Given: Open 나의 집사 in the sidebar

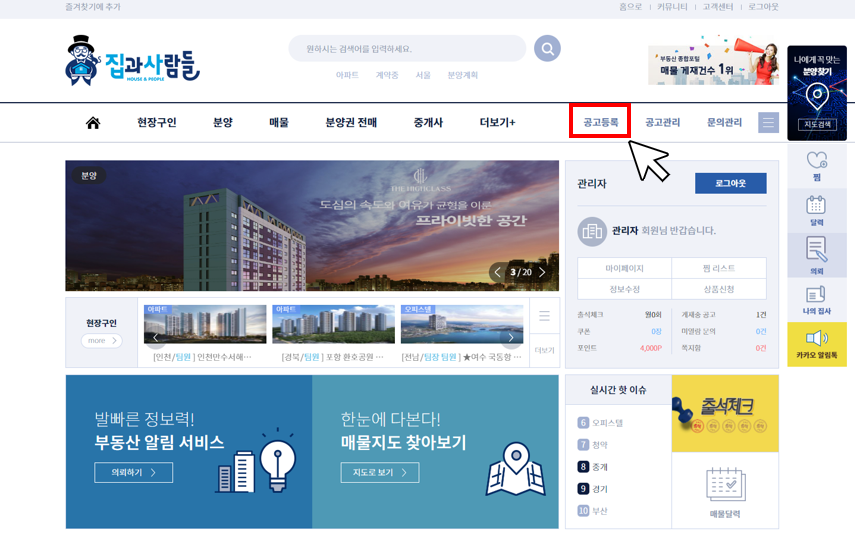Looking at the screenshot, I should coord(816,299).
